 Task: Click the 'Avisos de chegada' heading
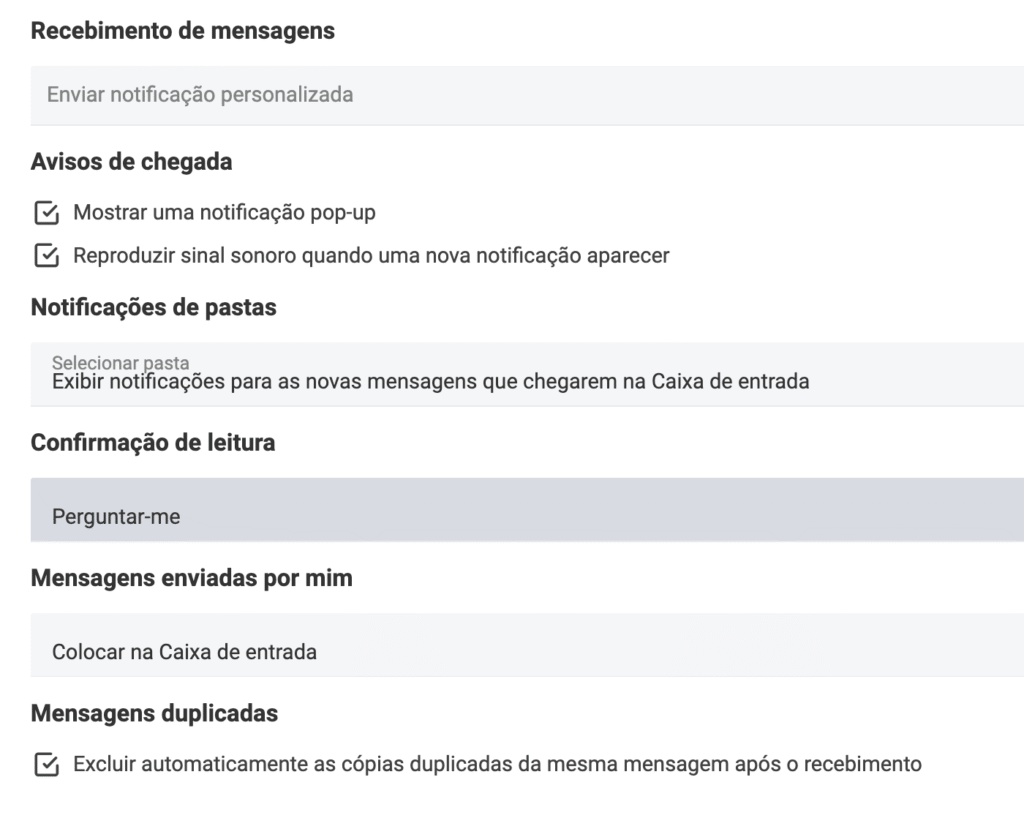(x=132, y=161)
